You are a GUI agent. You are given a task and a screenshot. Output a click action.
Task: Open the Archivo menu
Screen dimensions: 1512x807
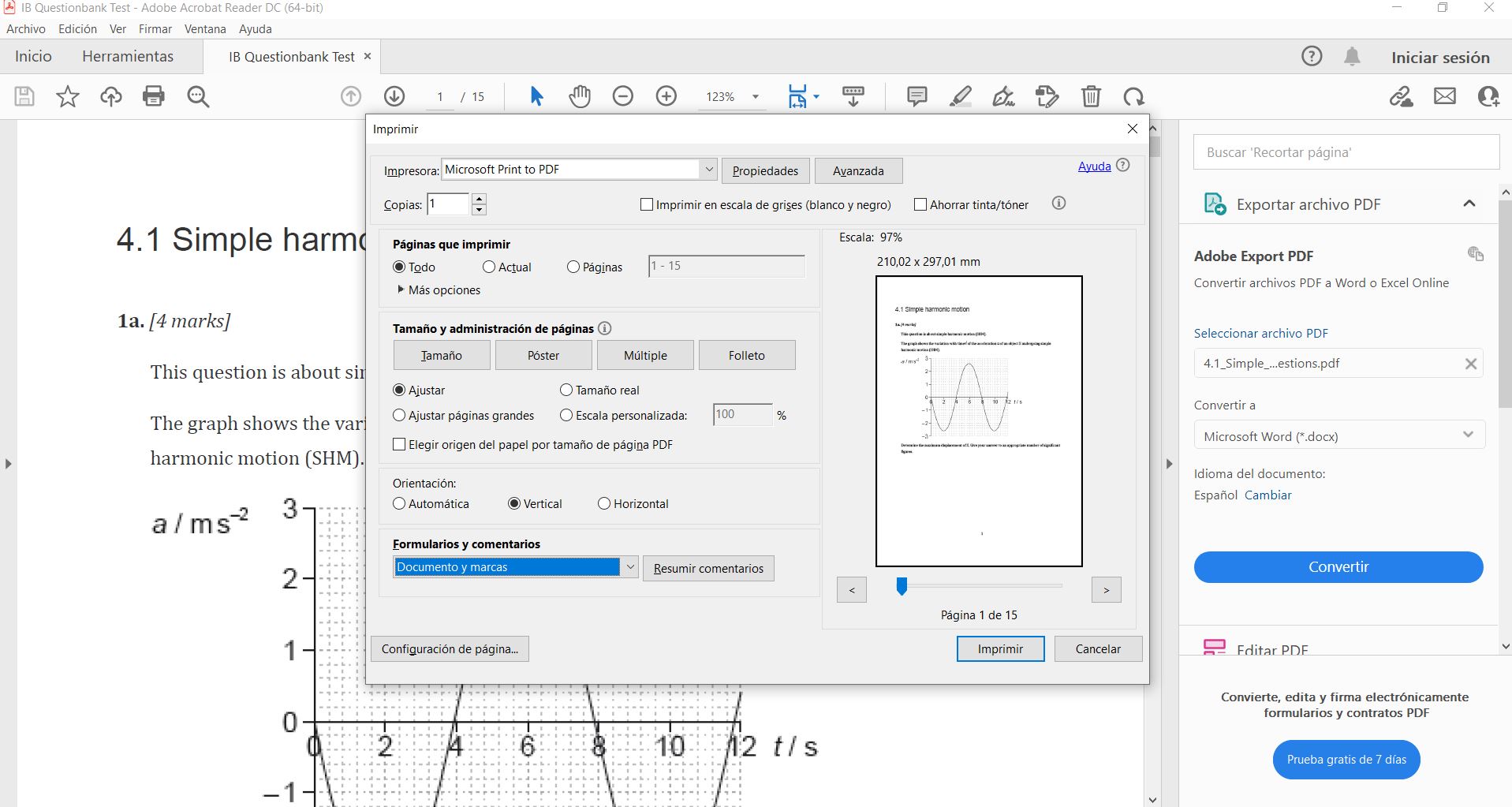[26, 28]
